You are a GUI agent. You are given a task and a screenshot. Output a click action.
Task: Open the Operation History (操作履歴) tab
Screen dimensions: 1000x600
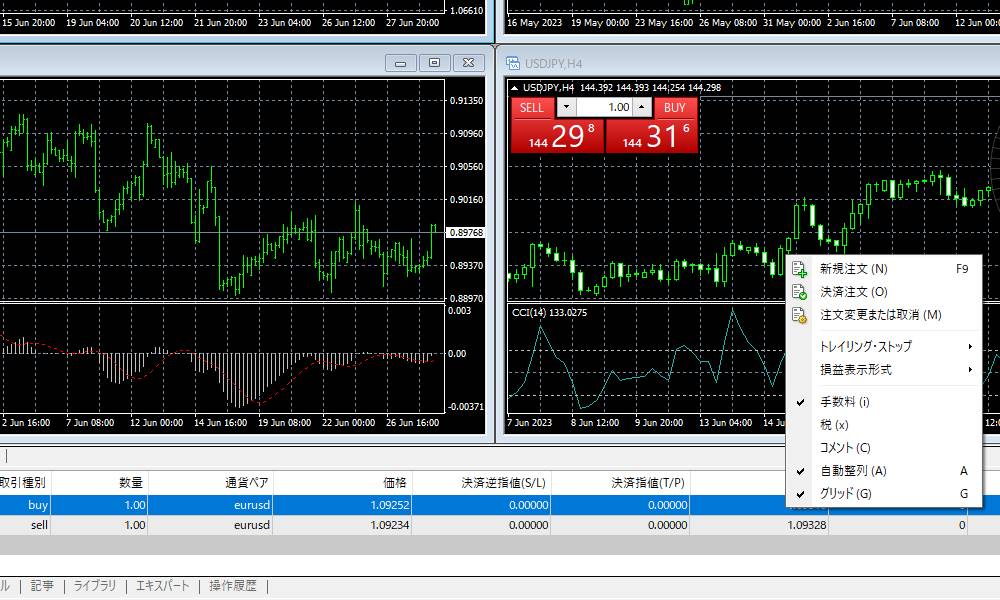[232, 586]
